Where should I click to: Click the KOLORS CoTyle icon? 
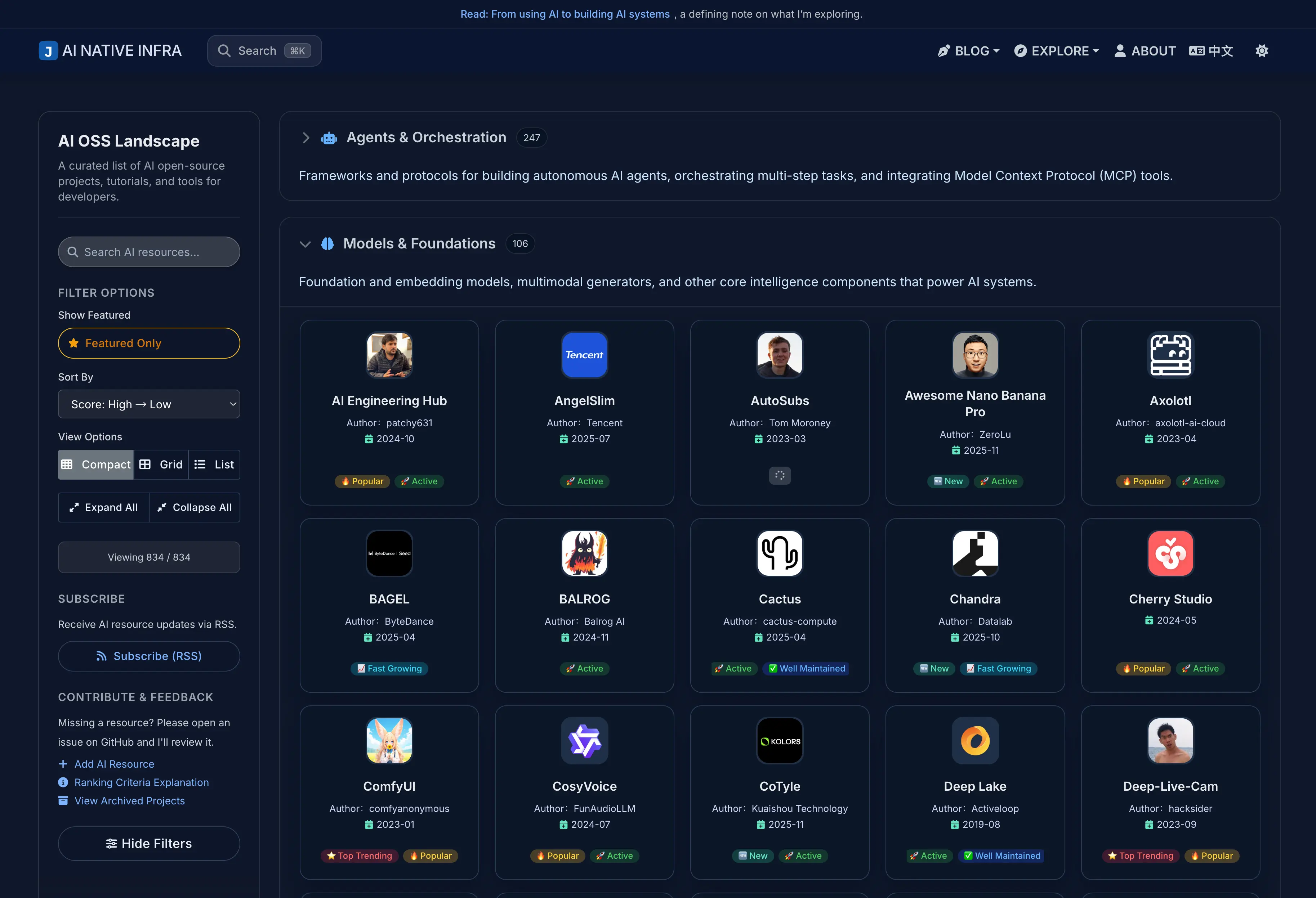point(780,740)
